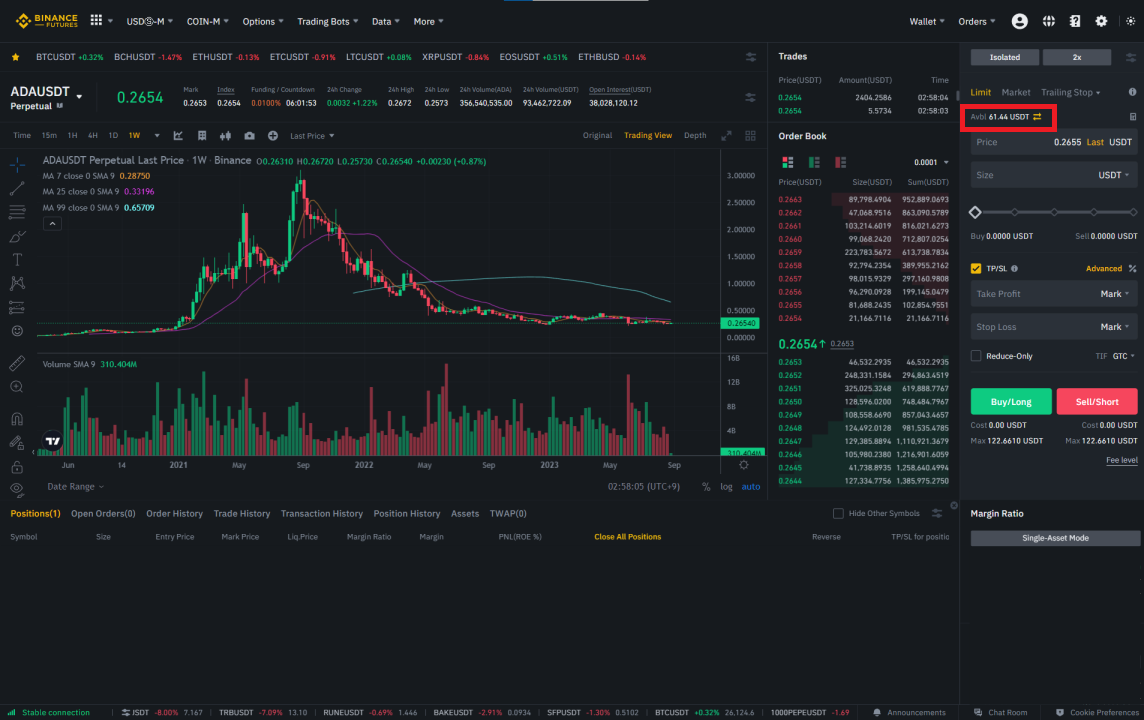
Task: Open ticker bar settings sliders icon
Action: pos(751,57)
